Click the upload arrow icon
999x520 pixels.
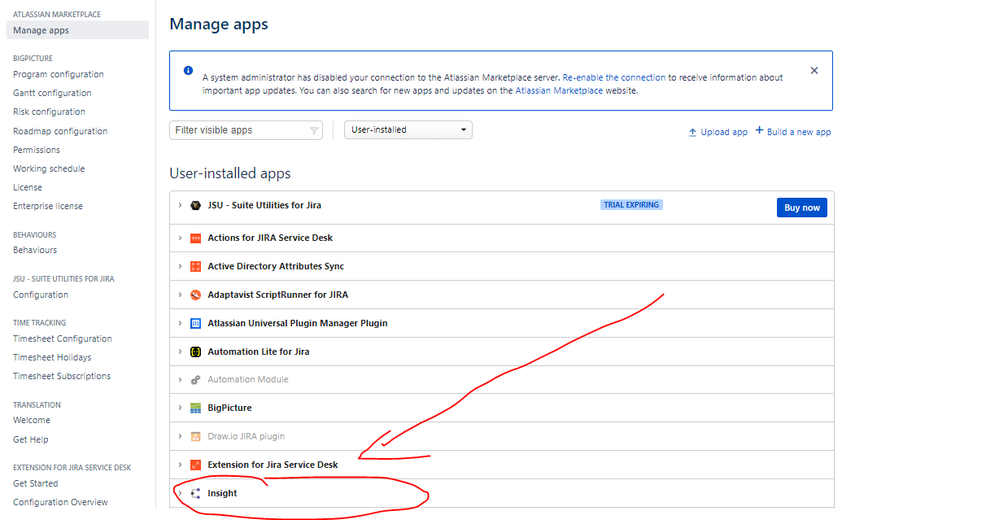(693, 133)
